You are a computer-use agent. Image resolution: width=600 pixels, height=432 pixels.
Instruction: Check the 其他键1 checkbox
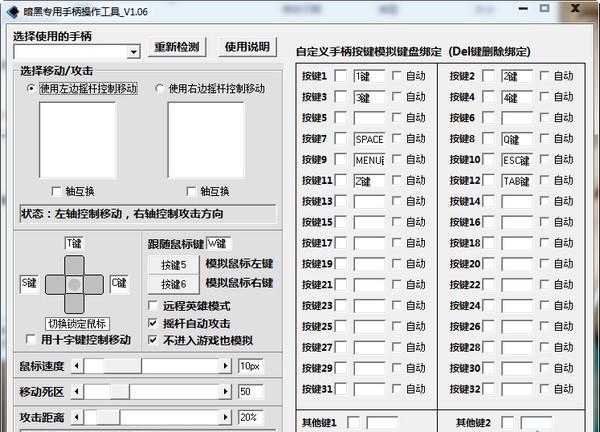click(x=354, y=422)
